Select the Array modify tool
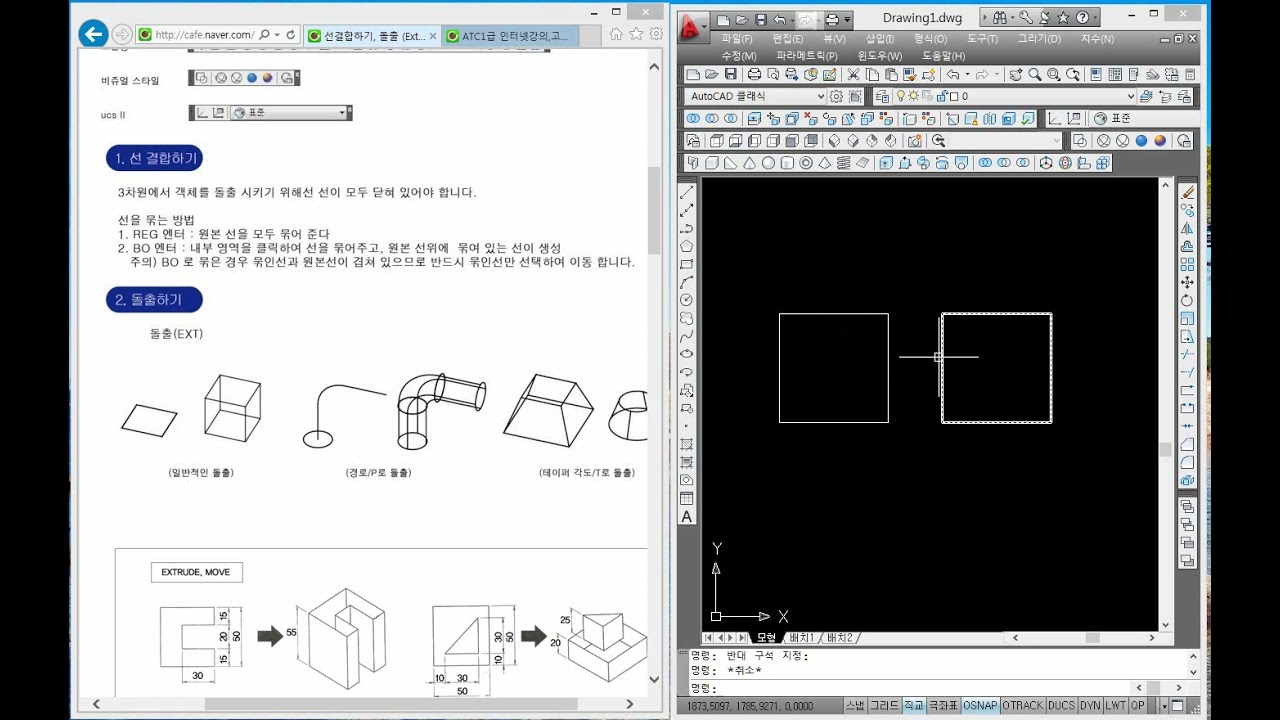The width and height of the screenshot is (1280, 720). pyautogui.click(x=1188, y=264)
